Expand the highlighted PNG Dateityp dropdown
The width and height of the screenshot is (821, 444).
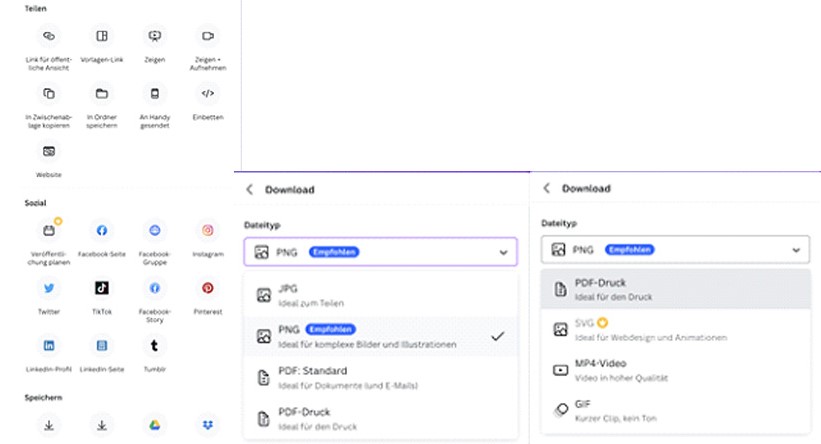[380, 252]
